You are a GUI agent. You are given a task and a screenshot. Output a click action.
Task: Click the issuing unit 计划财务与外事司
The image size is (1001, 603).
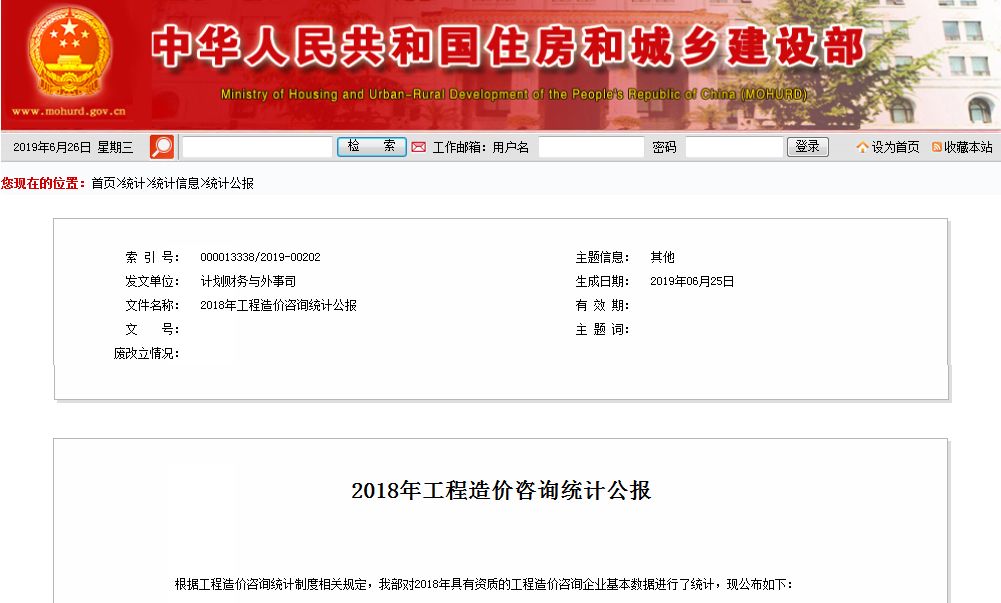point(248,281)
